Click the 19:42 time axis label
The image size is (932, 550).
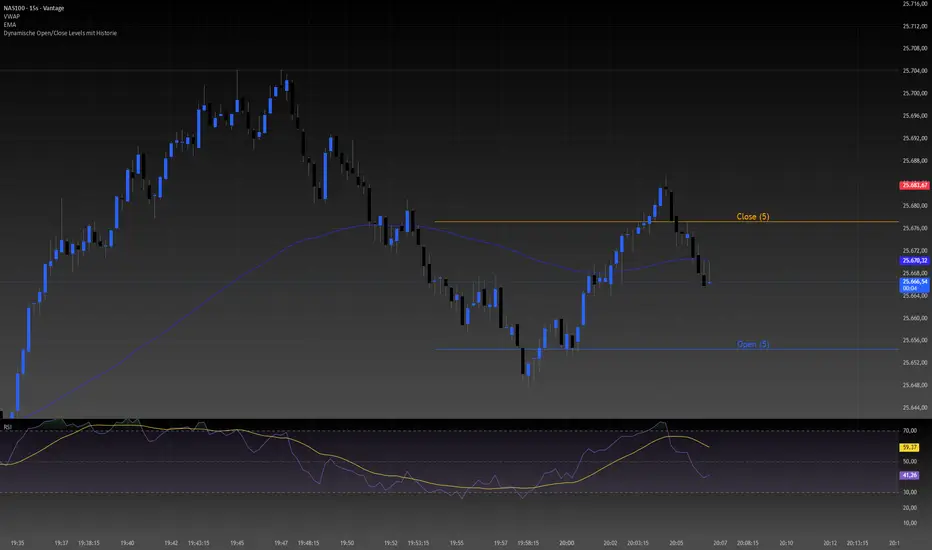[171, 543]
